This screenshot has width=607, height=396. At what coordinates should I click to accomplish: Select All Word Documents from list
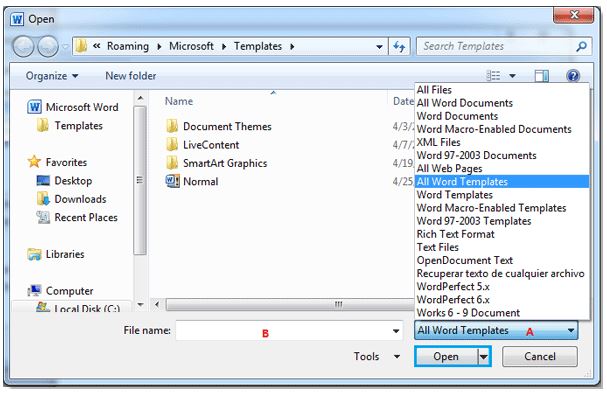click(x=502, y=103)
